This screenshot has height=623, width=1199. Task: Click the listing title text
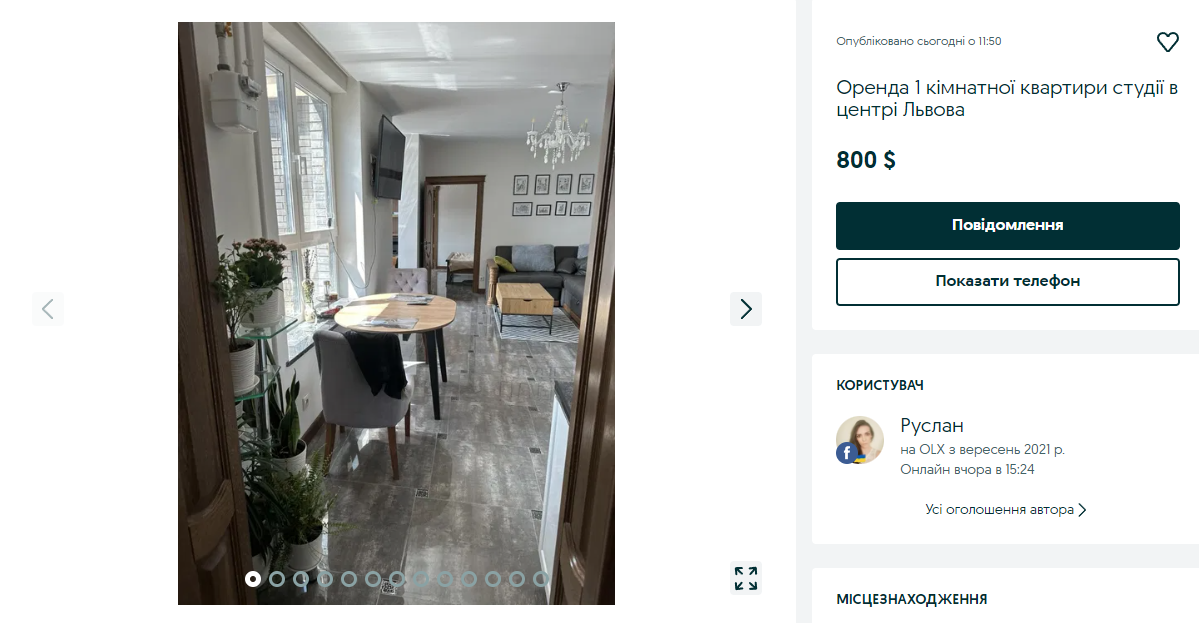pyautogui.click(x=1006, y=99)
